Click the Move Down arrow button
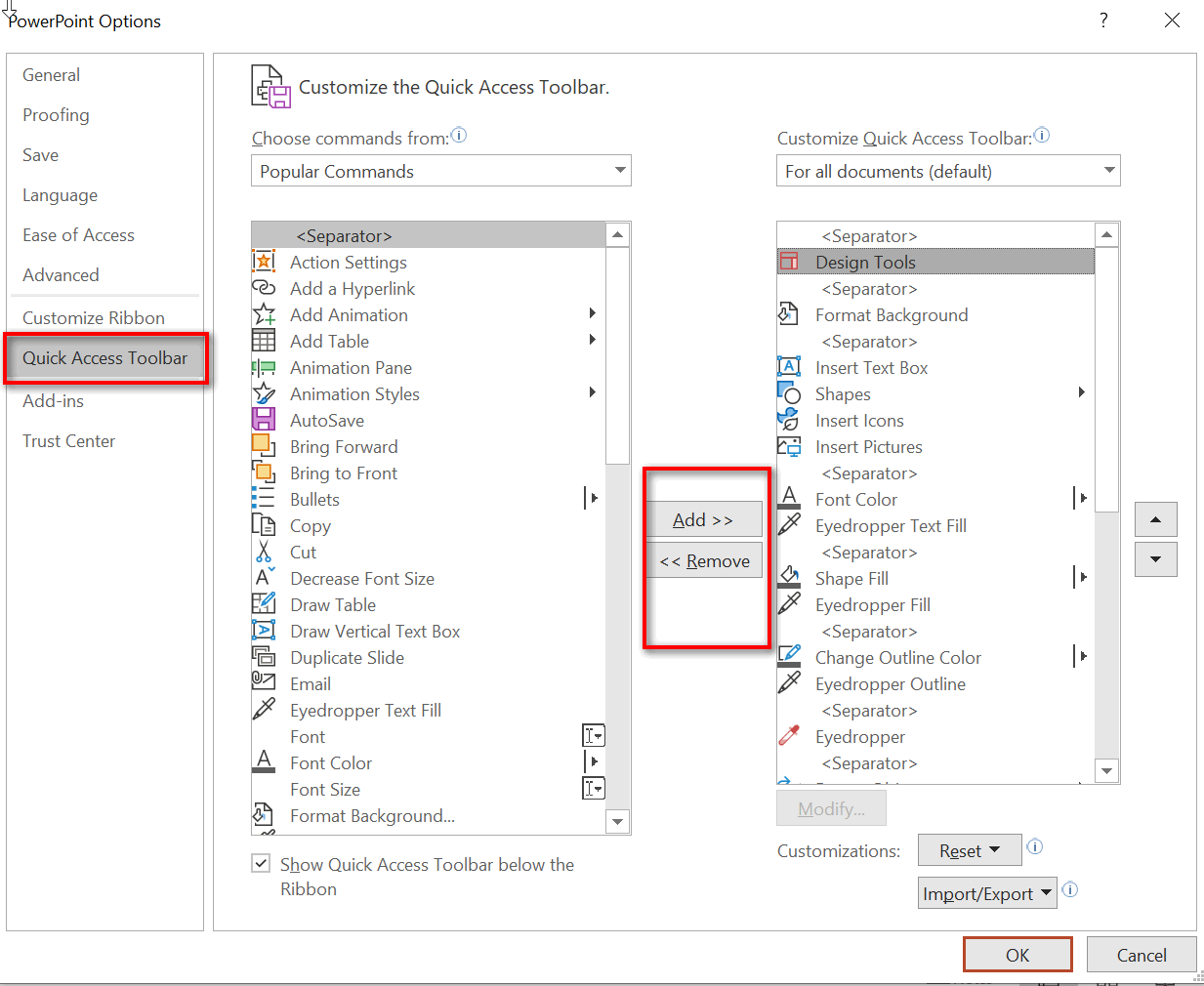Screen dimensions: 1204x986 point(1156,559)
